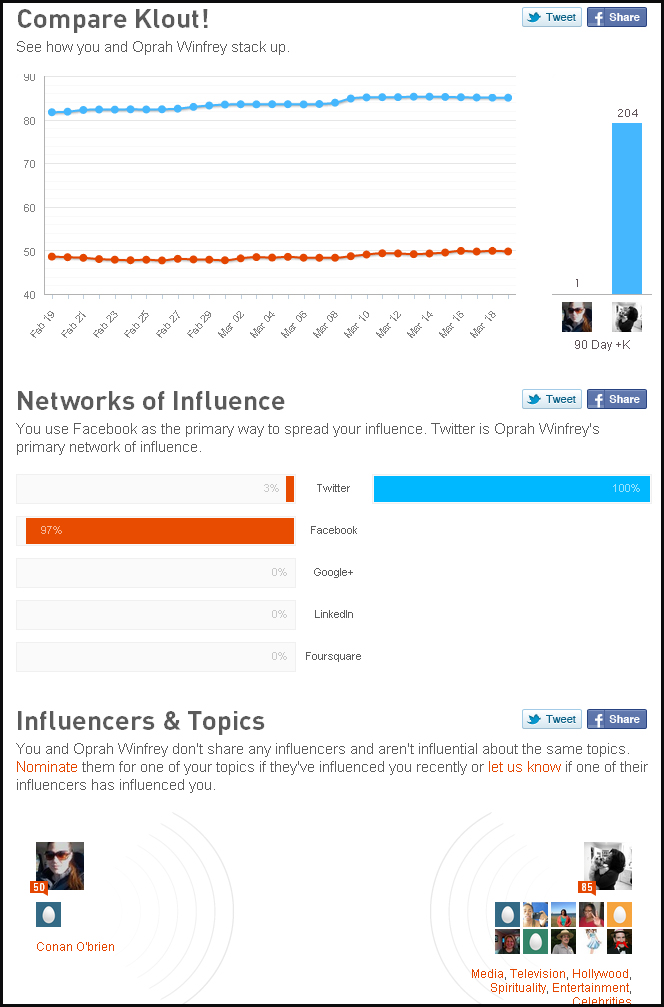Open Oprah's profile photo with score 85
The image size is (664, 1007).
608,866
